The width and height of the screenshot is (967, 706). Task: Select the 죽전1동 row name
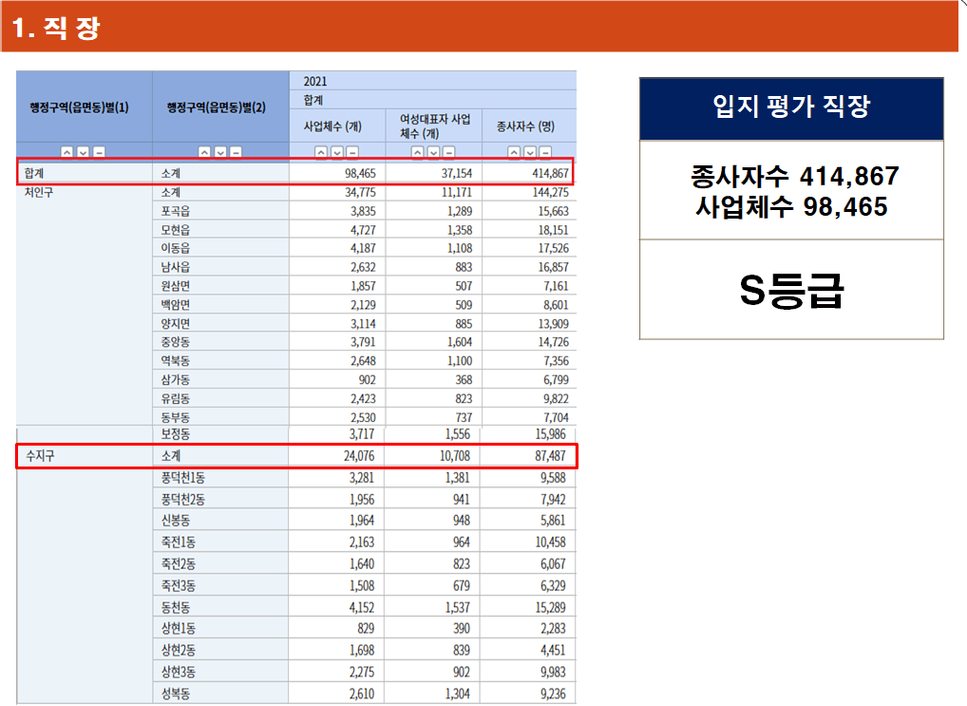(178, 542)
